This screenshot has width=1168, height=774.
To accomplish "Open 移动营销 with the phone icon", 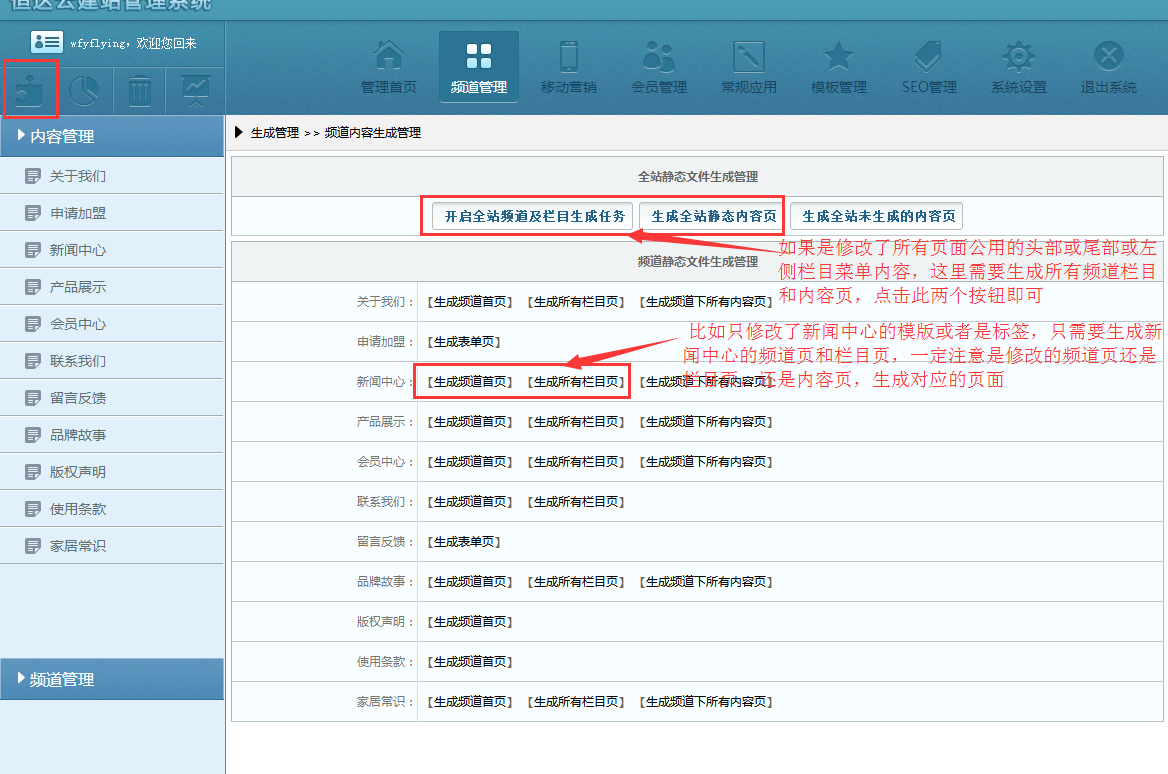I will pos(568,67).
